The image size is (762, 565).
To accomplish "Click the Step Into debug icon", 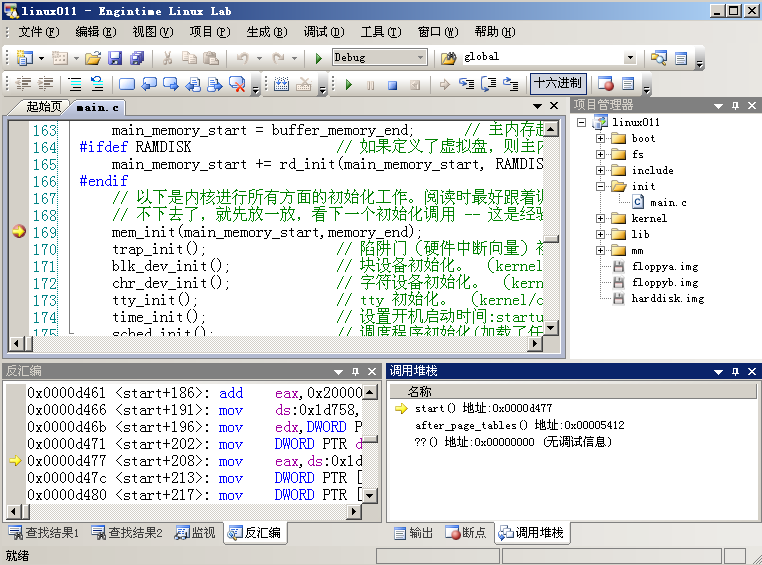I will [x=466, y=84].
